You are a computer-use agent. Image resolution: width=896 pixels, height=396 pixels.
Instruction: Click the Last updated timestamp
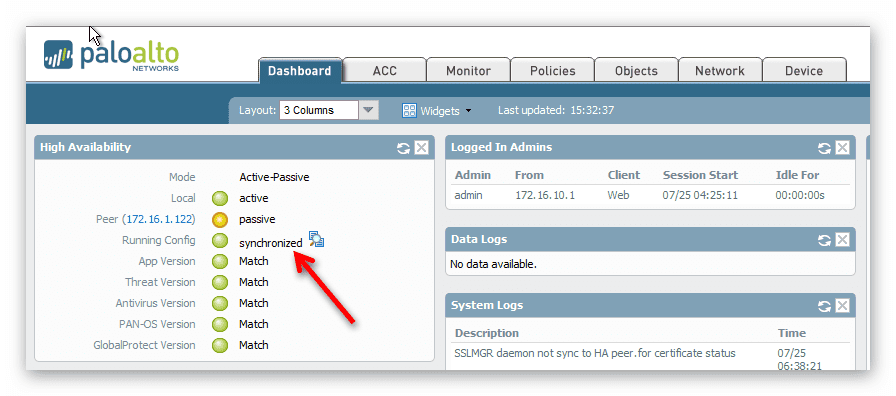556,110
